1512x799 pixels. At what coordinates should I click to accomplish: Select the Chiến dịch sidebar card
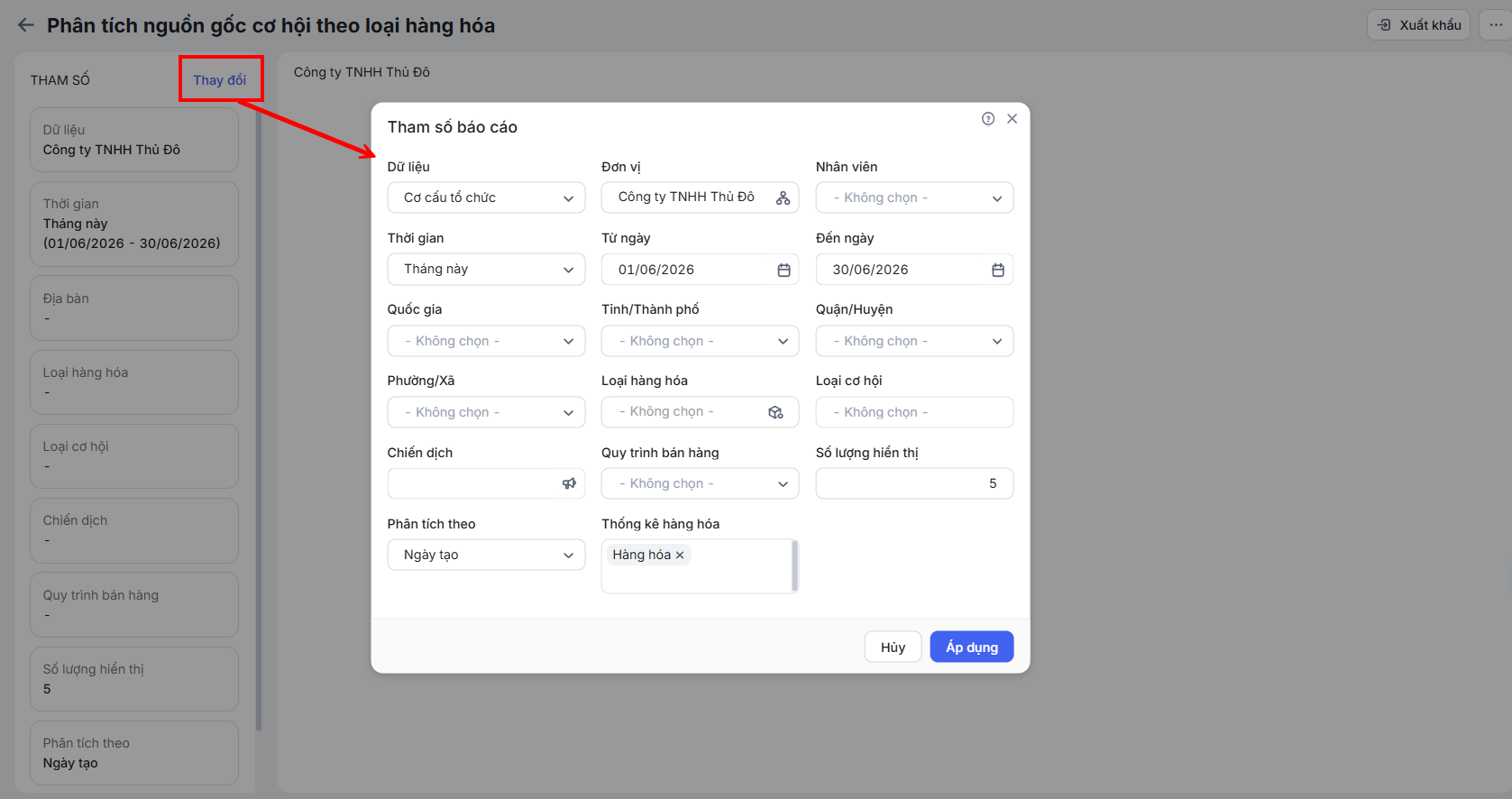[x=134, y=530]
